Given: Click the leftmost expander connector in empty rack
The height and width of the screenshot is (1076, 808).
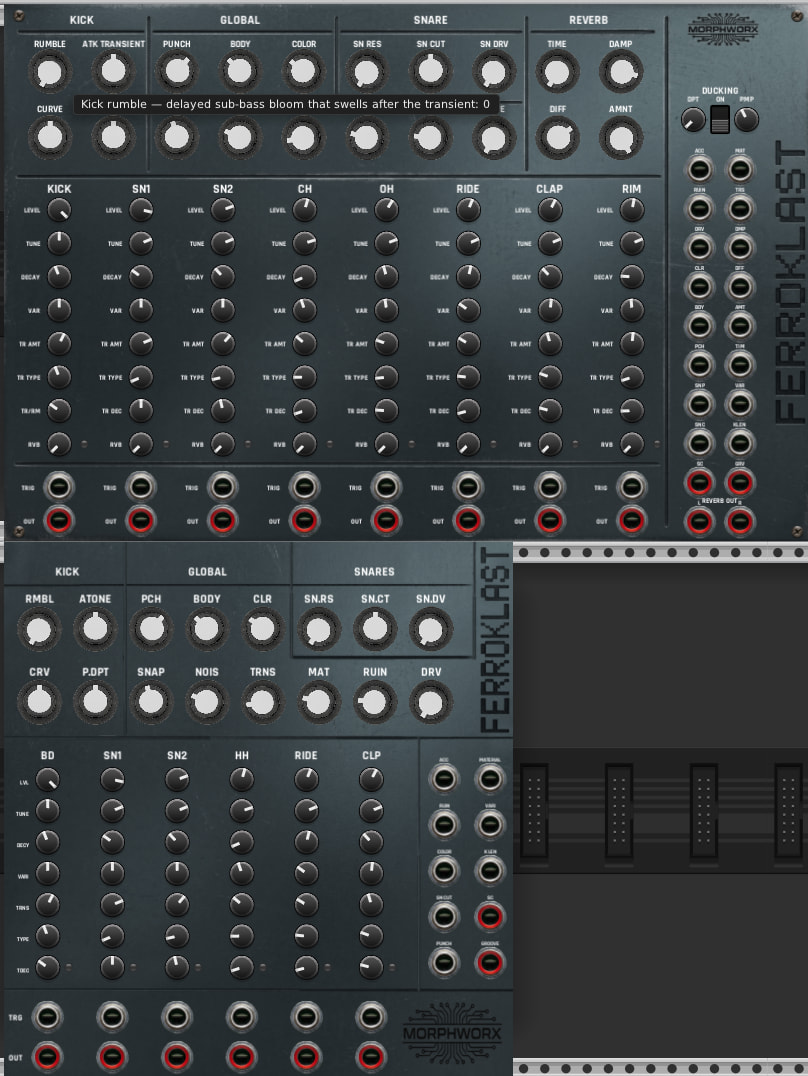Looking at the screenshot, I should click(537, 806).
